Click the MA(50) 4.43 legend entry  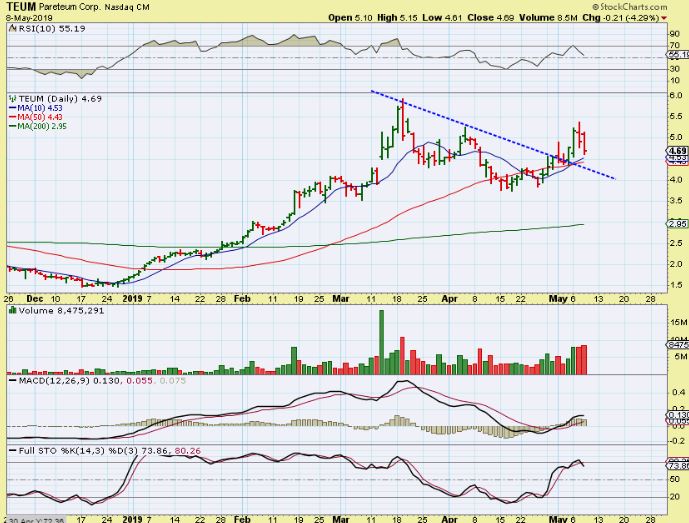36,117
